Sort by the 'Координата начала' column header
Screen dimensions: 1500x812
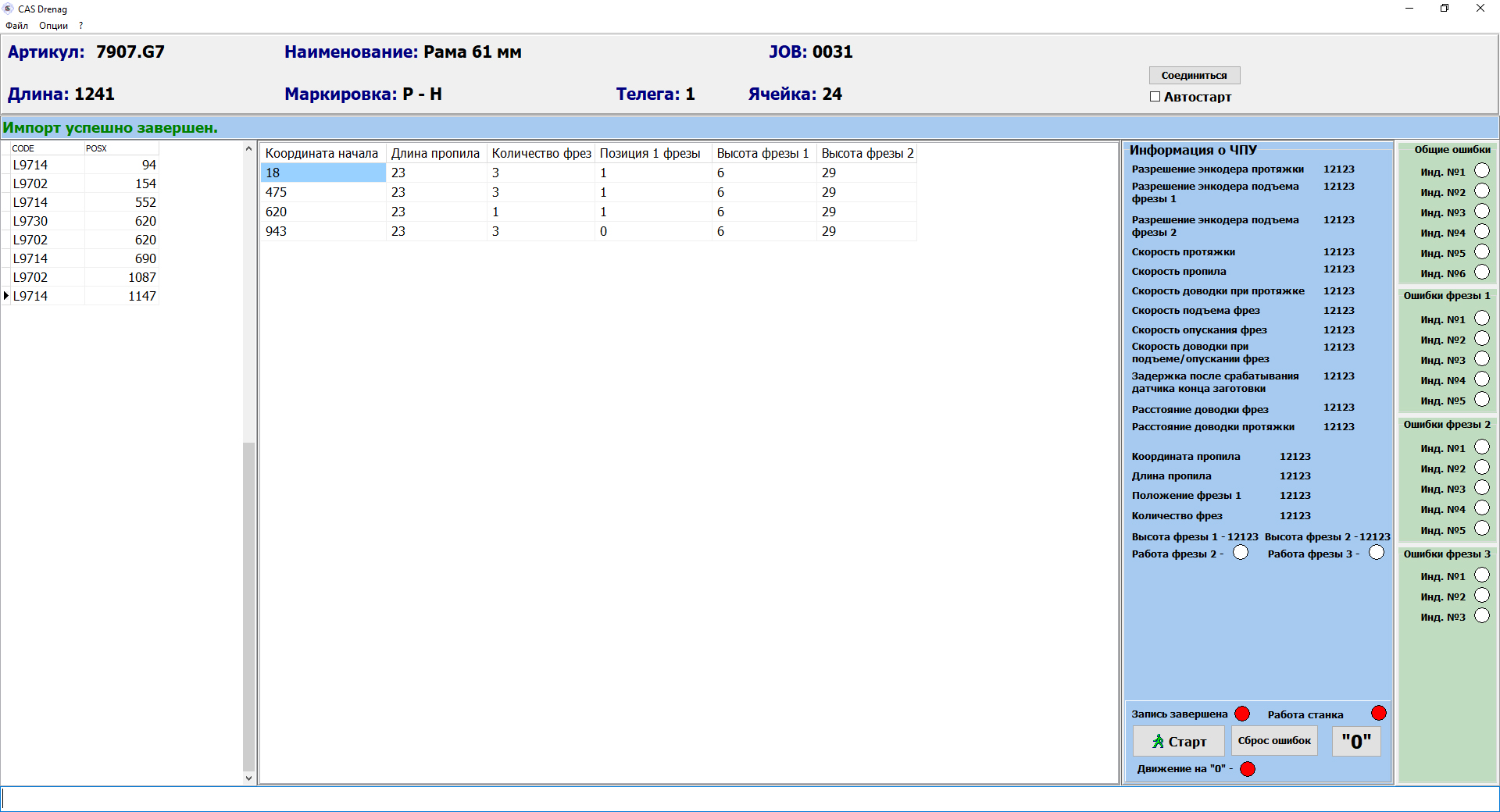322,153
